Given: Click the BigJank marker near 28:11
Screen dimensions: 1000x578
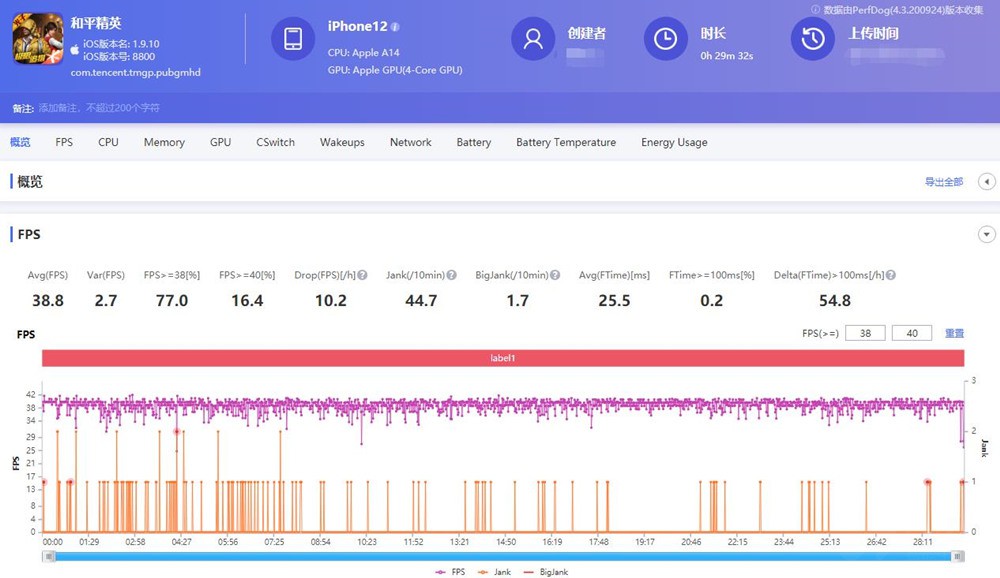Looking at the screenshot, I should [927, 482].
